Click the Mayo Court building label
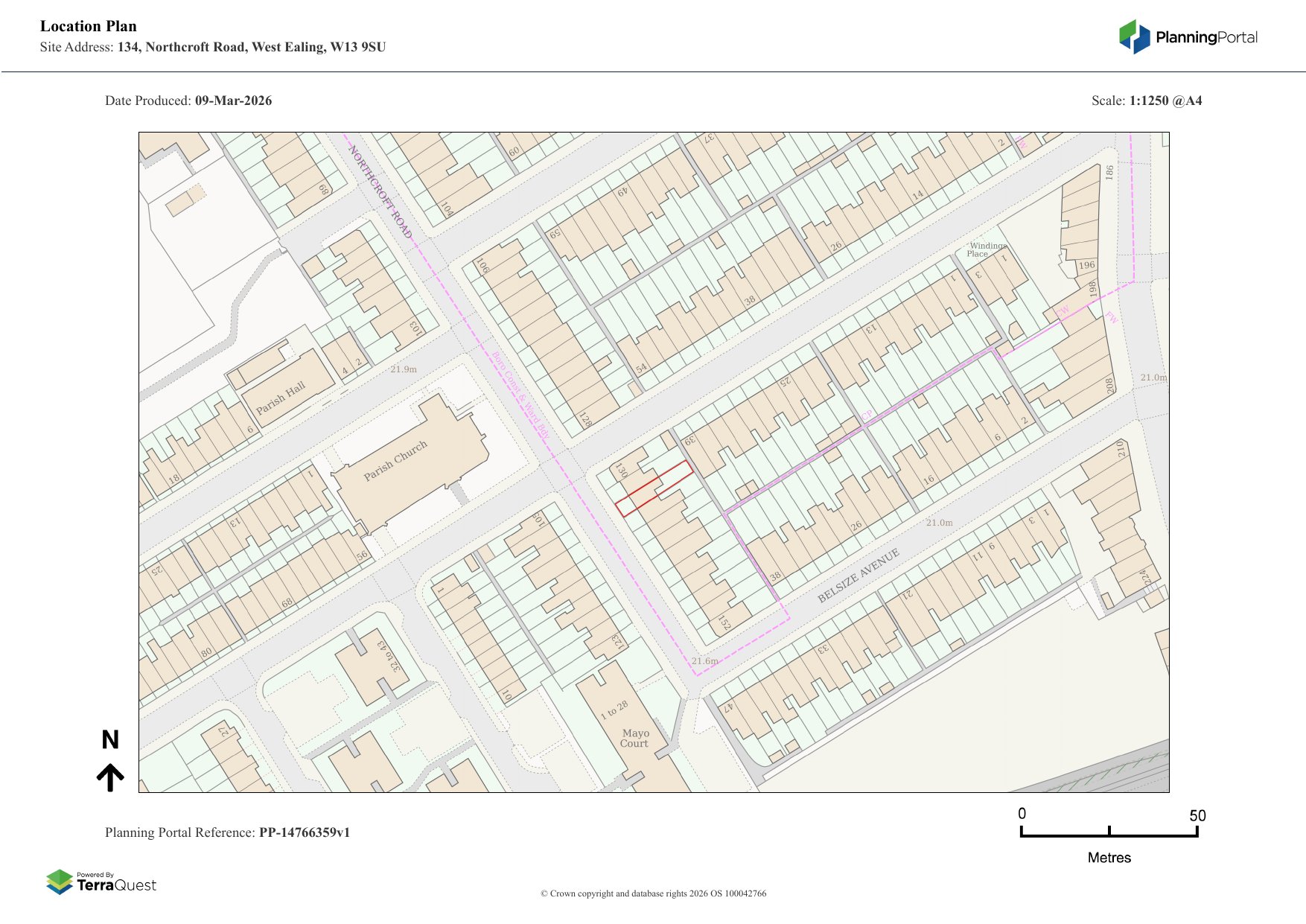 click(x=634, y=738)
